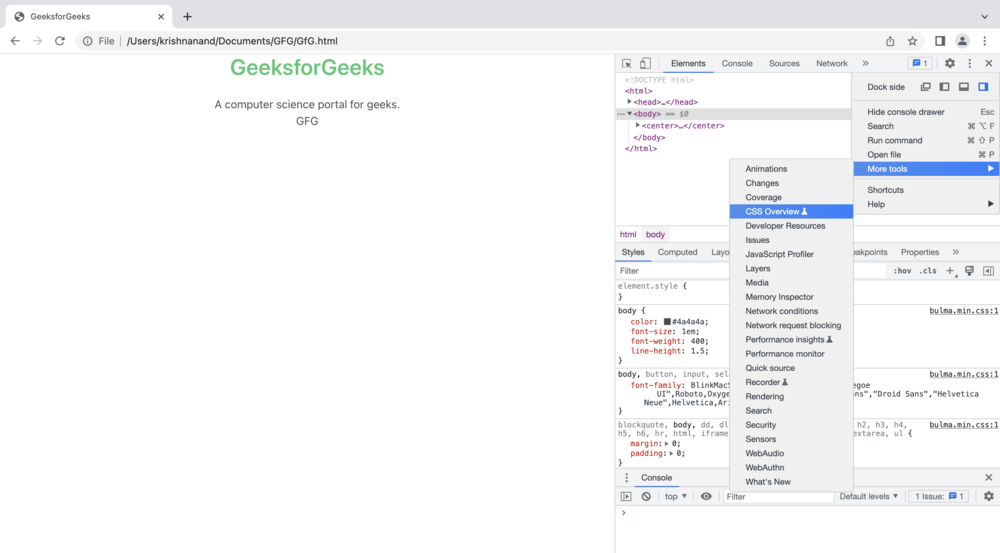
Task: Select CSS Overview from More tools
Action: 791,212
